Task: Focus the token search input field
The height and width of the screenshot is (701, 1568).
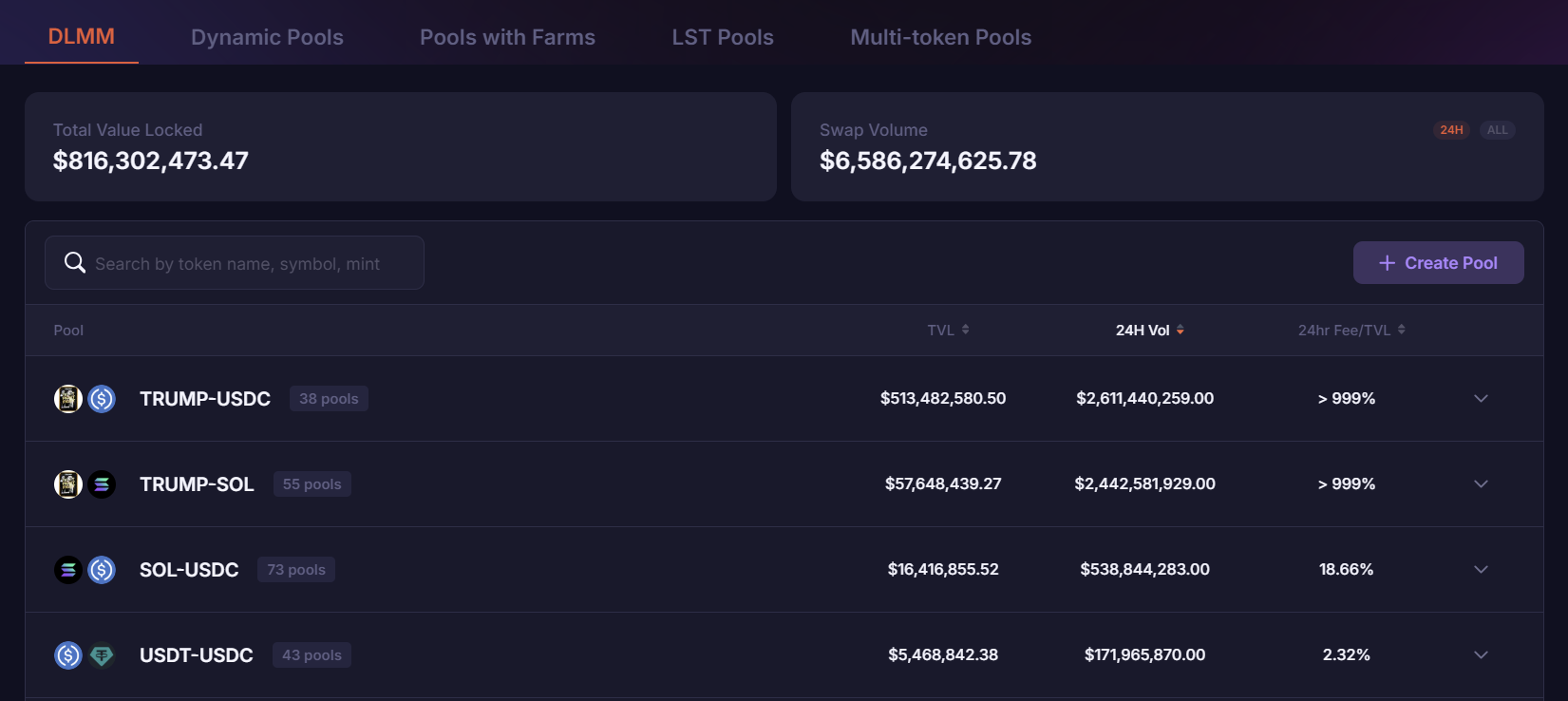Action: (235, 262)
